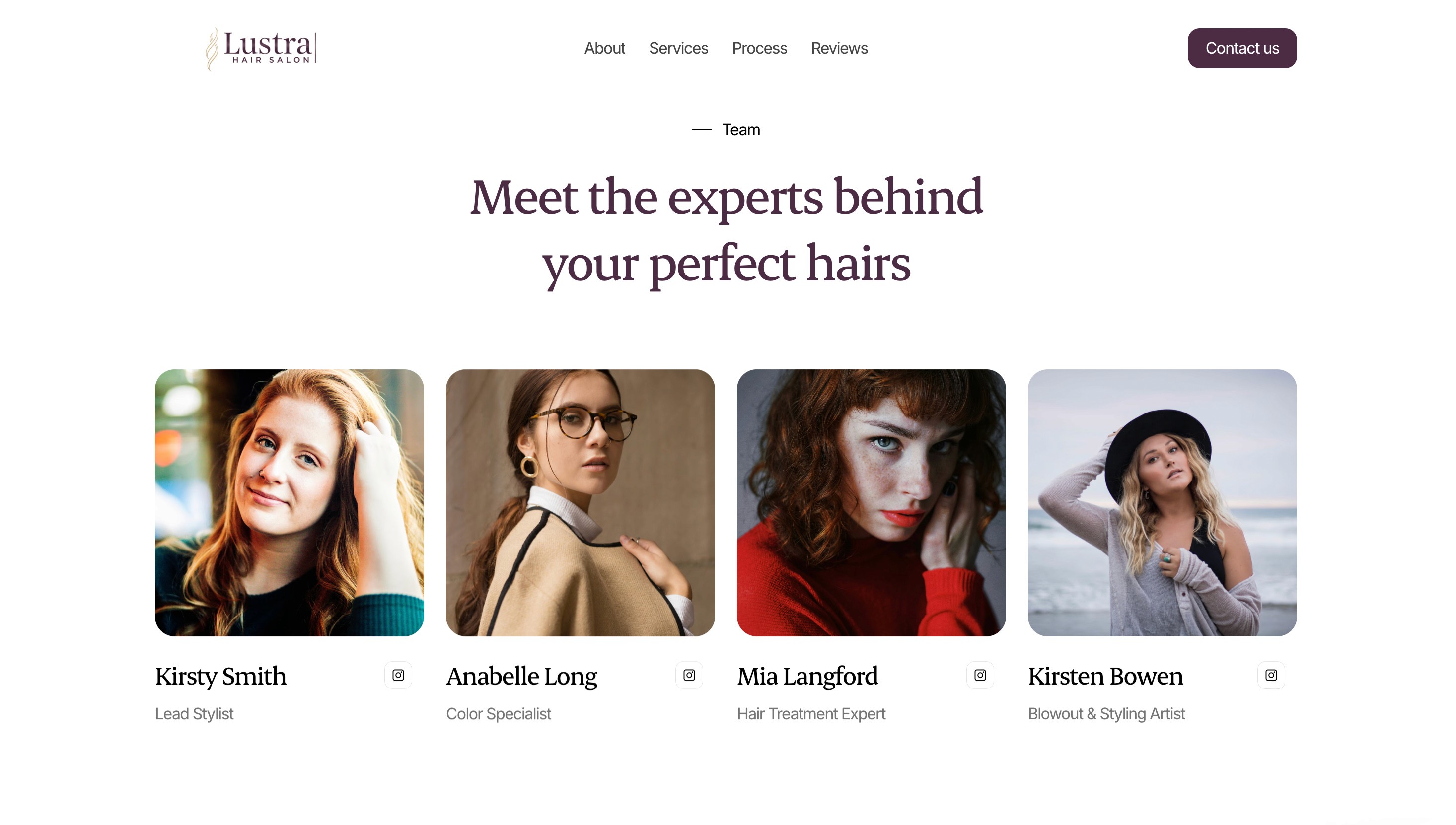Image resolution: width=1456 pixels, height=825 pixels.
Task: Click the Anabelle Long name heading
Action: [521, 677]
